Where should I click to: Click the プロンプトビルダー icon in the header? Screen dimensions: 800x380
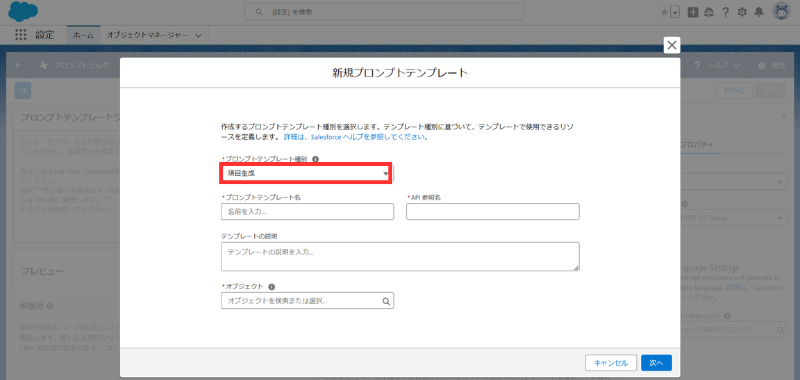(x=44, y=65)
